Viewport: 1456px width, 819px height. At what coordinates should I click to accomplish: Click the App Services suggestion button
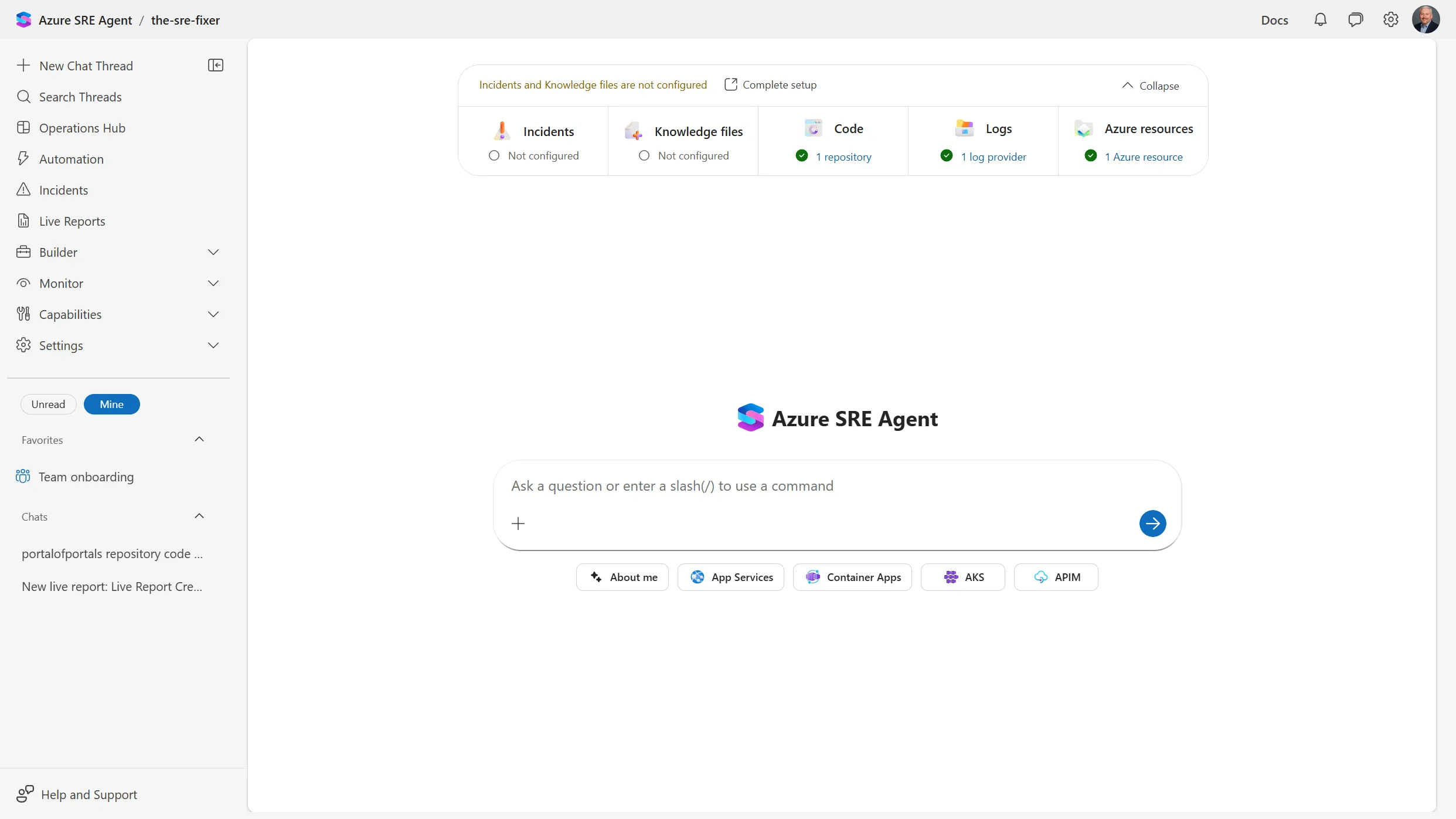(730, 577)
